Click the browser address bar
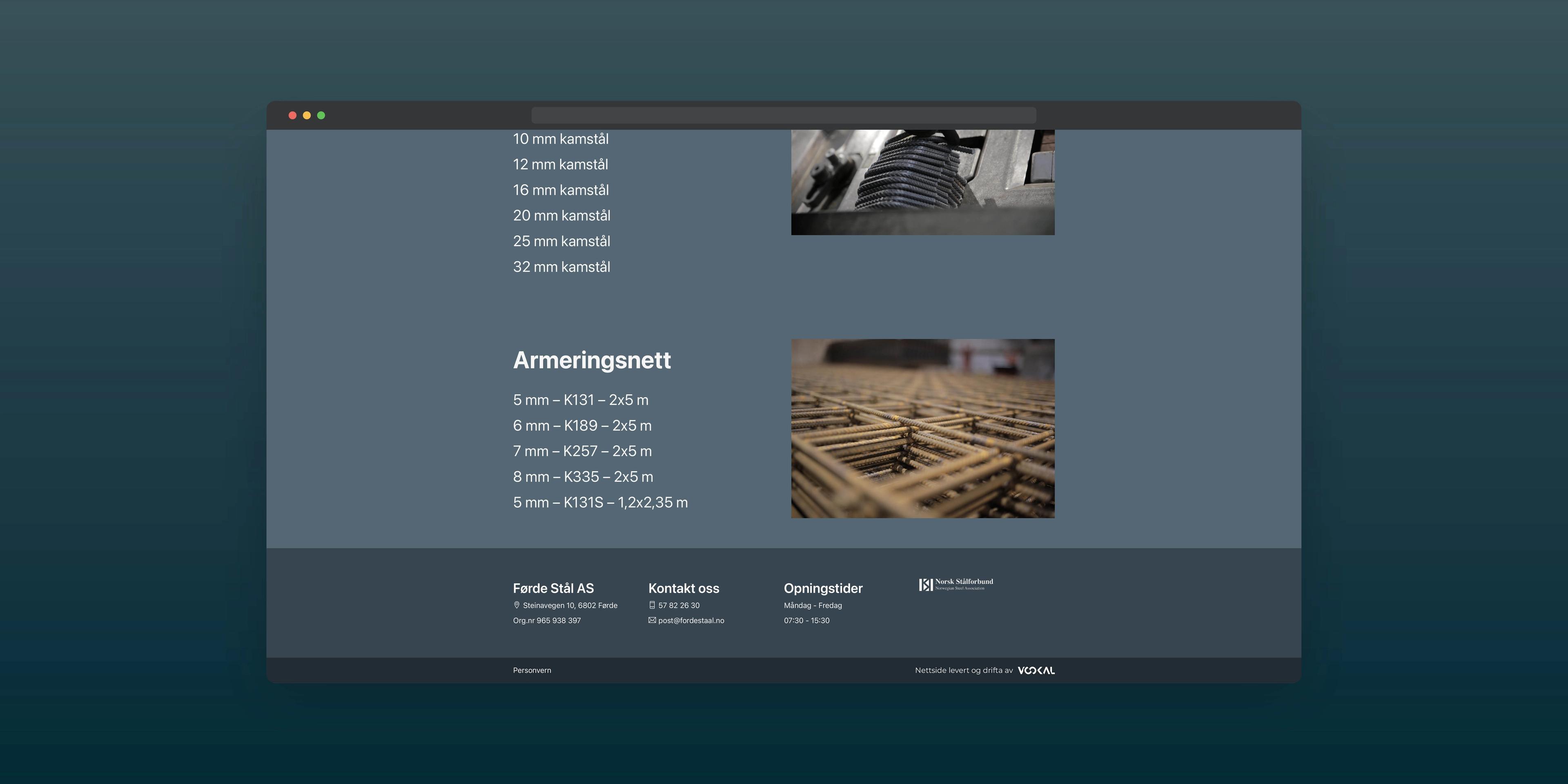Image resolution: width=1568 pixels, height=784 pixels. [784, 116]
